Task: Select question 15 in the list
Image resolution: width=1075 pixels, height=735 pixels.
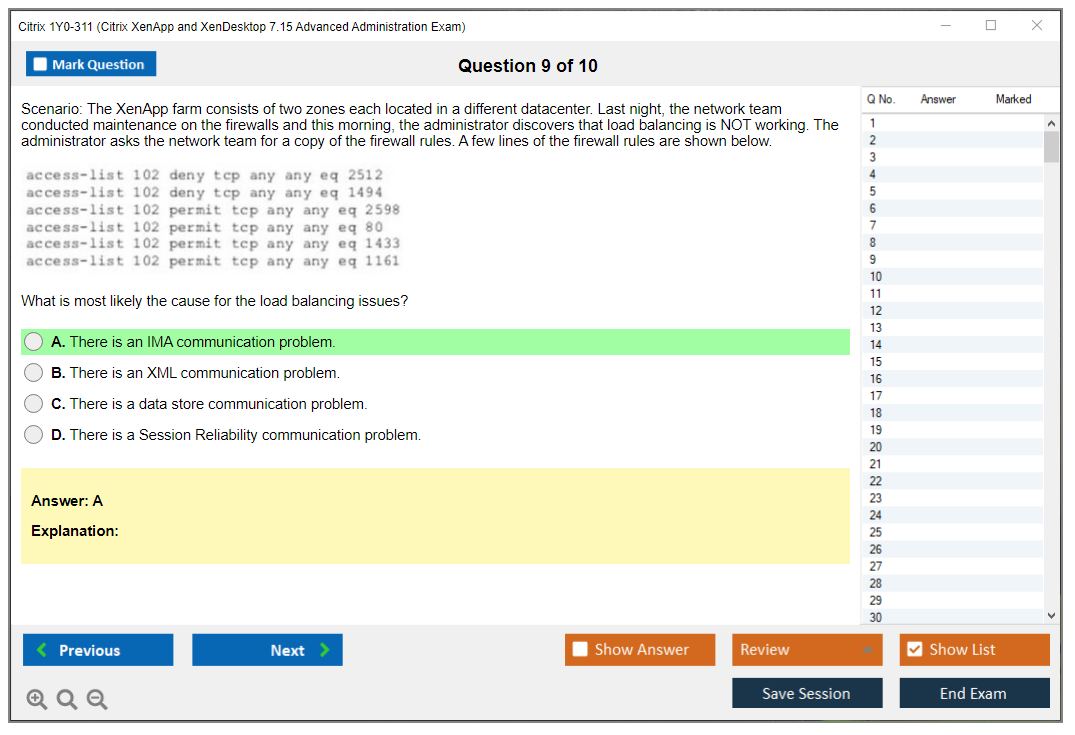Action: [876, 362]
